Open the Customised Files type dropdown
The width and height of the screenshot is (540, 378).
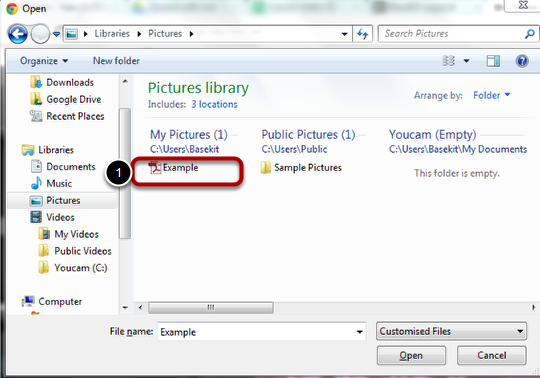click(x=451, y=332)
